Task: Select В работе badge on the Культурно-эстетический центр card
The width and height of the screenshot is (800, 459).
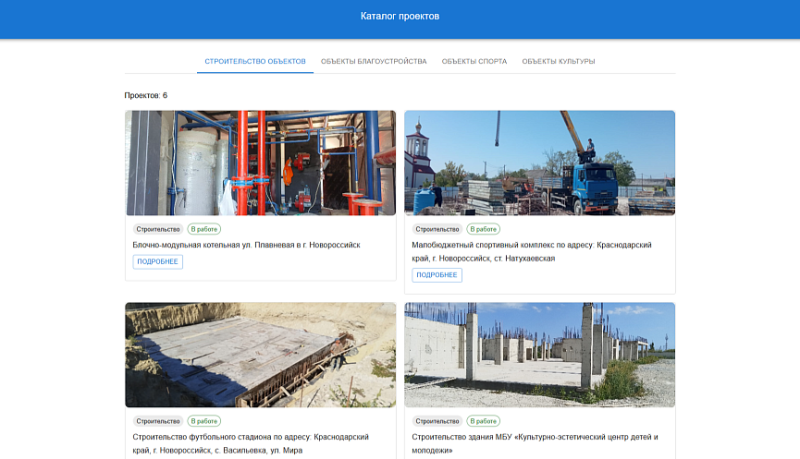Action: pyautogui.click(x=484, y=421)
